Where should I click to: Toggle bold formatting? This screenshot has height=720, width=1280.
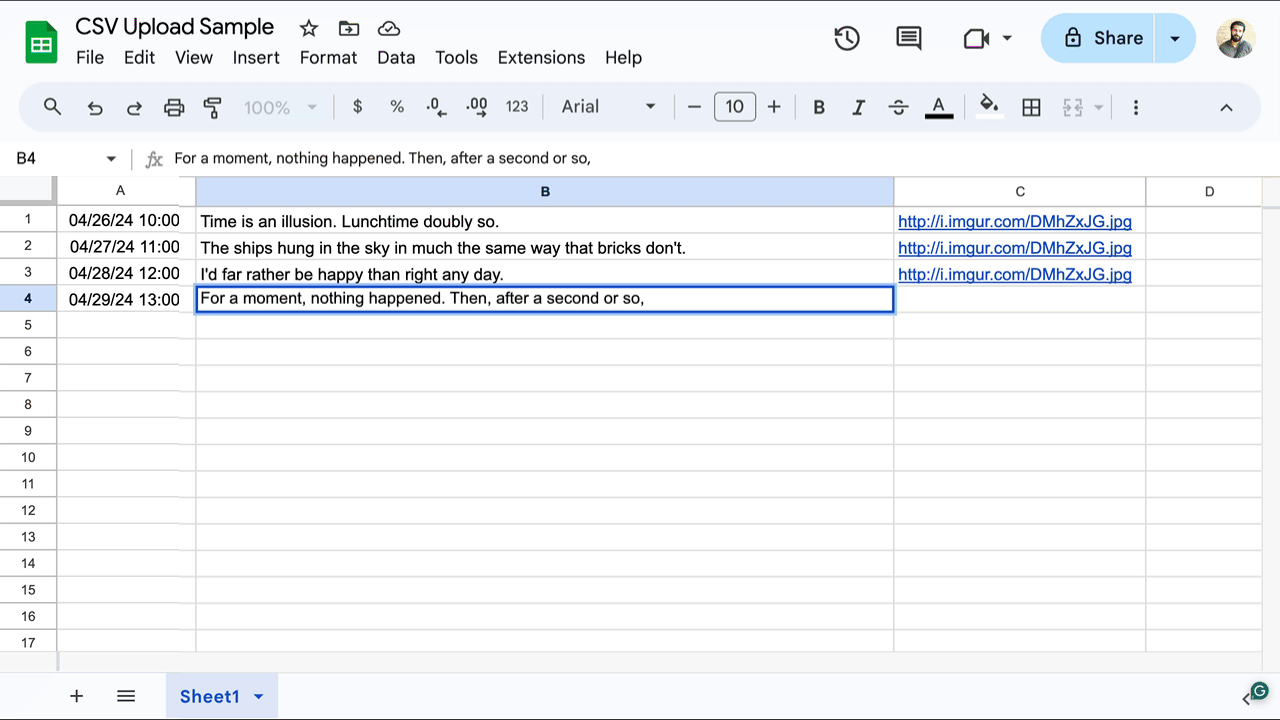[819, 107]
